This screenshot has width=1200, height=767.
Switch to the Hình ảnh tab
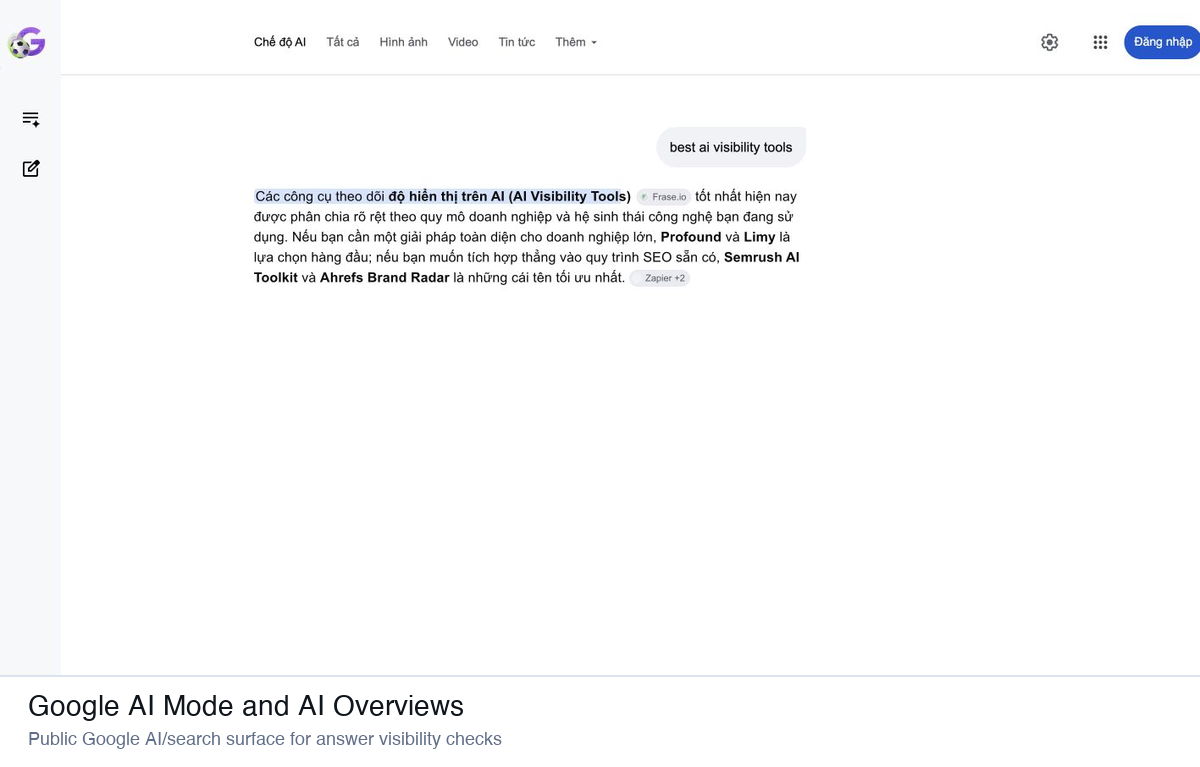(404, 42)
